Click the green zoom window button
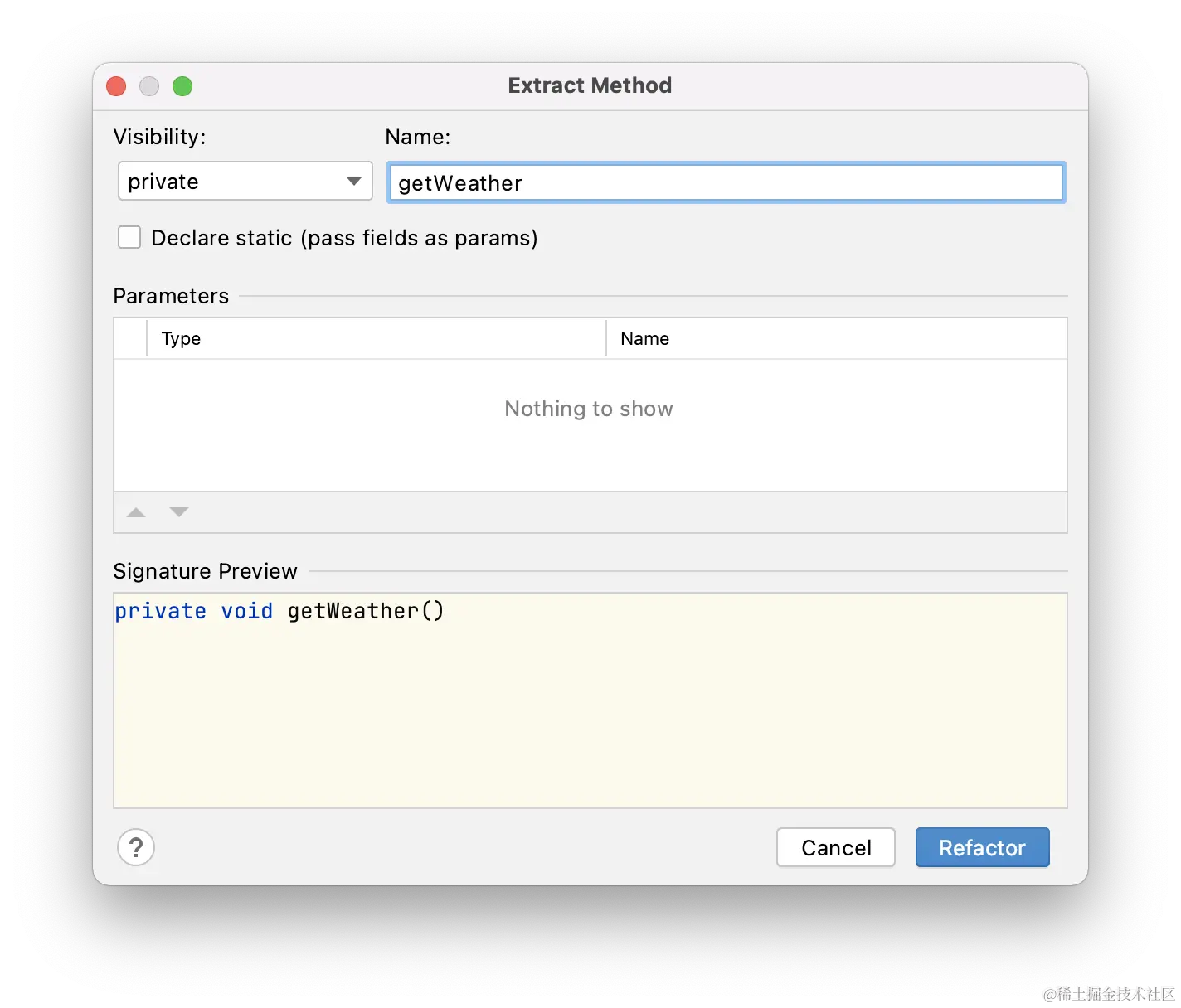The image size is (1181, 1008). click(182, 86)
